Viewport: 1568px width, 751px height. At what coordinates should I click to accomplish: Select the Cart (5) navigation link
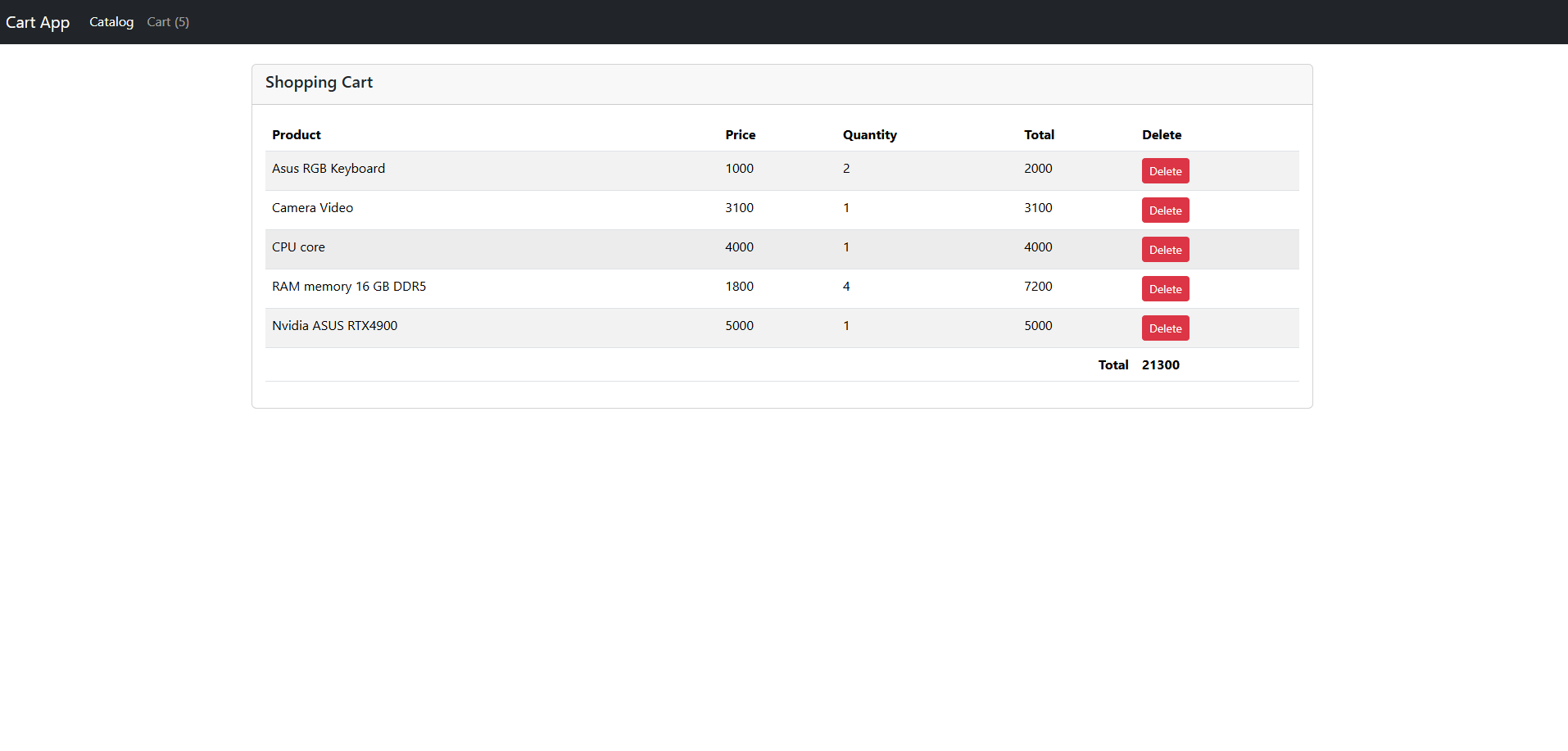click(x=168, y=22)
